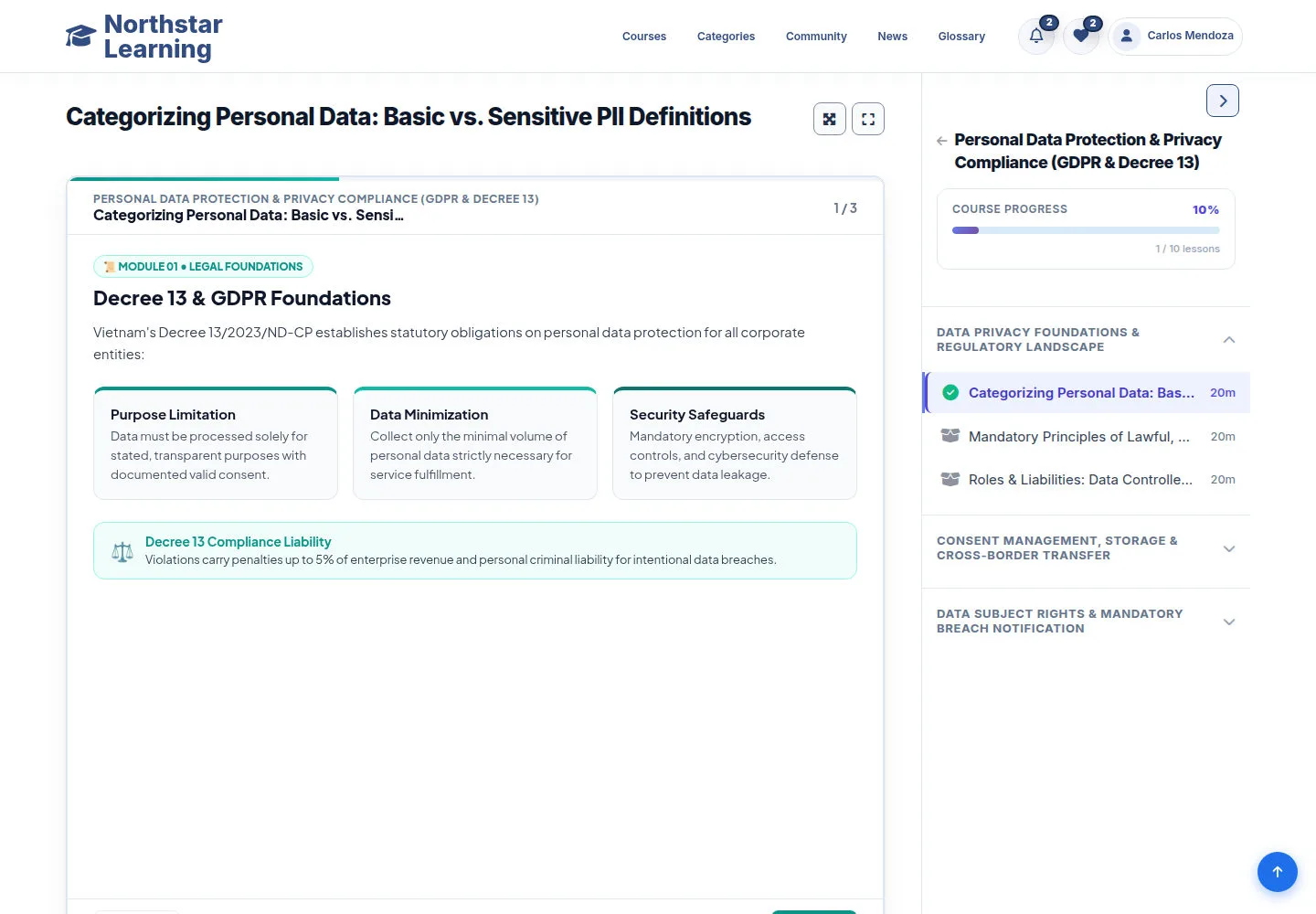Open the Courses menu

[644, 37]
